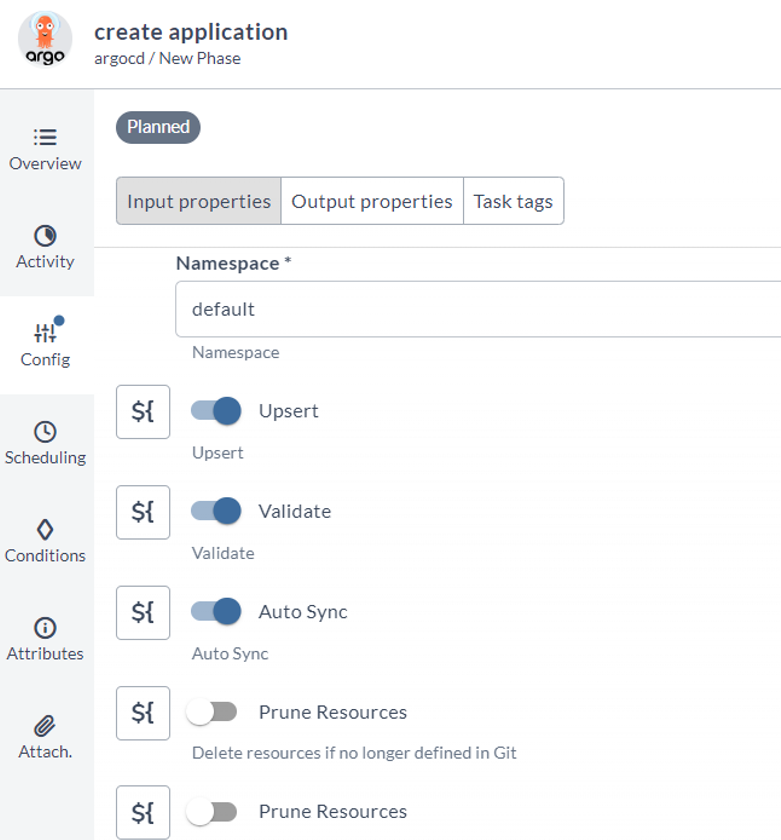The image size is (781, 840).
Task: Open the Attributes info section
Action: click(x=45, y=639)
